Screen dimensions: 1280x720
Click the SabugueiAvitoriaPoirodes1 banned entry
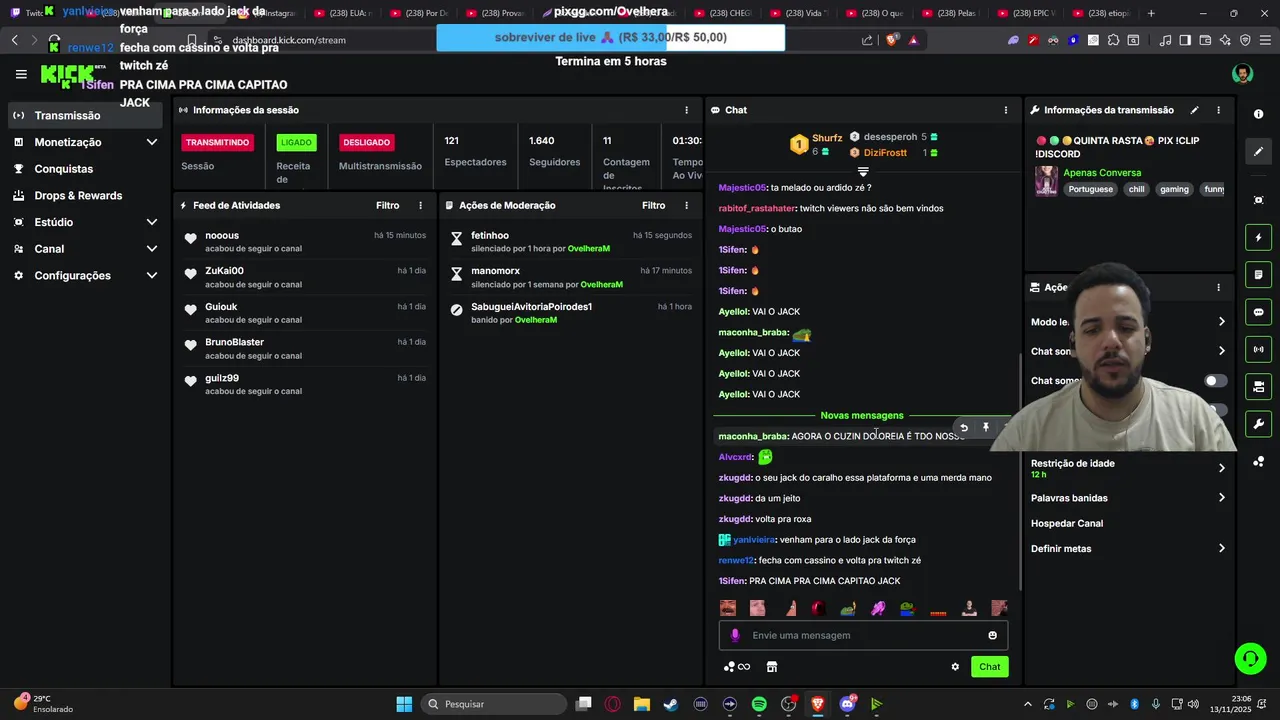pyautogui.click(x=570, y=313)
